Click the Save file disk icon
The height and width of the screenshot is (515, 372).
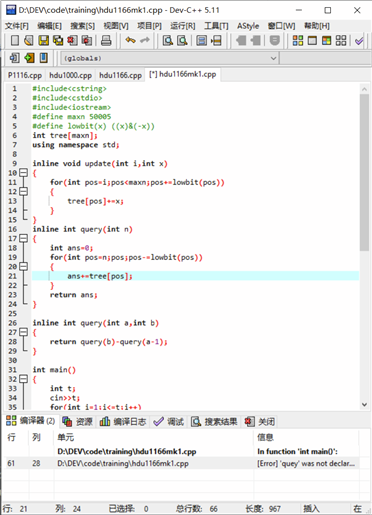click(44, 41)
